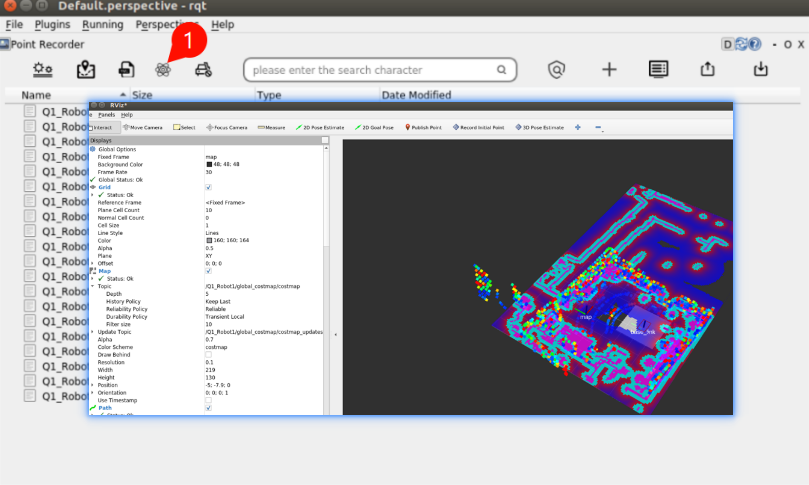Click the robot vehicle icon in the toolbar
Image resolution: width=809 pixels, height=485 pixels.
point(204,69)
